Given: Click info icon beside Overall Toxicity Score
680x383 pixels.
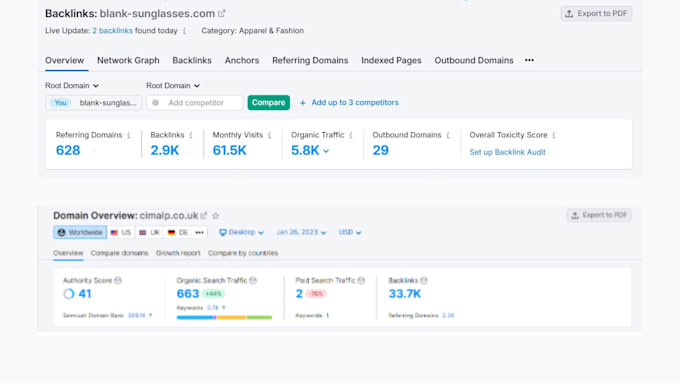Looking at the screenshot, I should 554,135.
